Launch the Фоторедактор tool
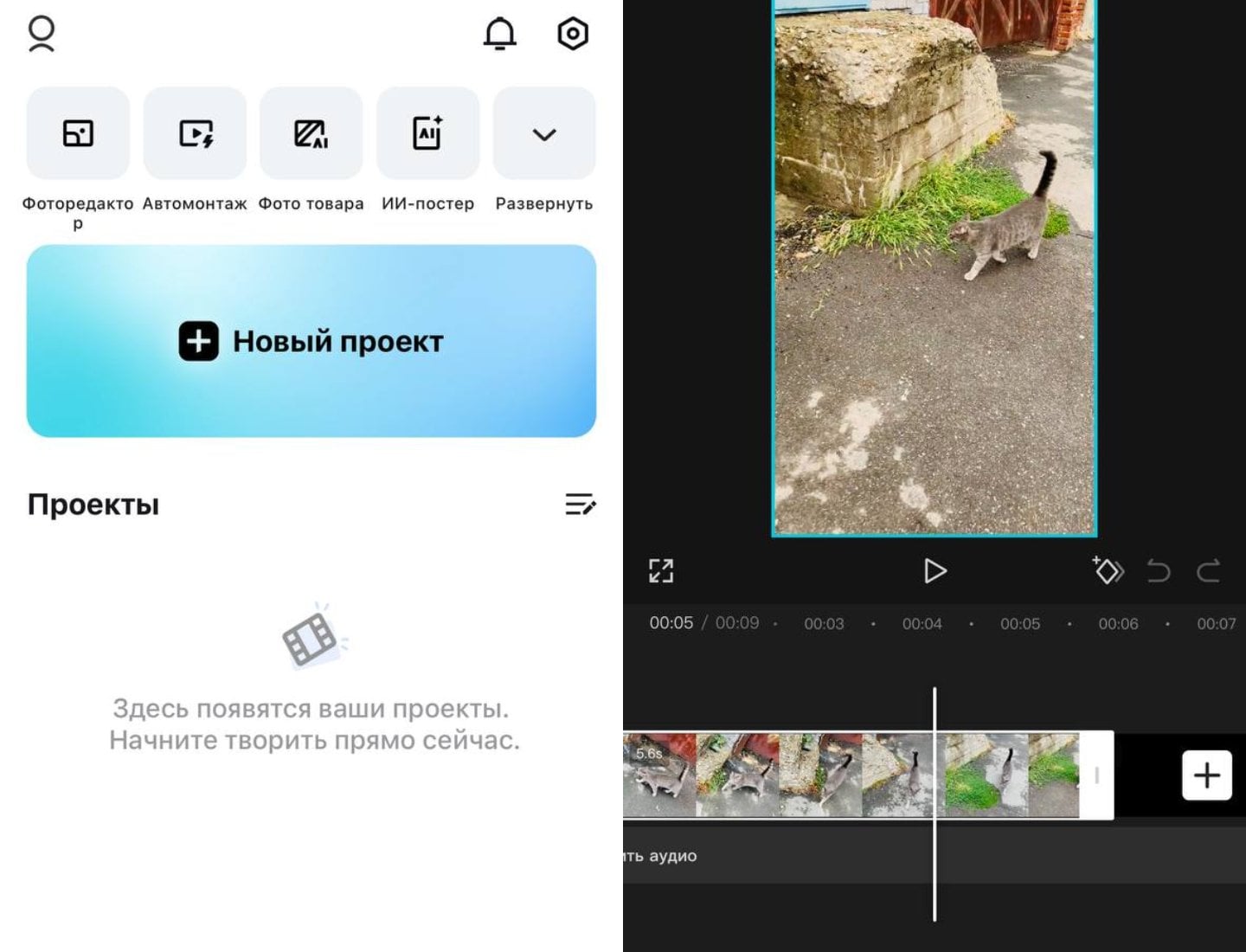The height and width of the screenshot is (952, 1246). (x=78, y=134)
